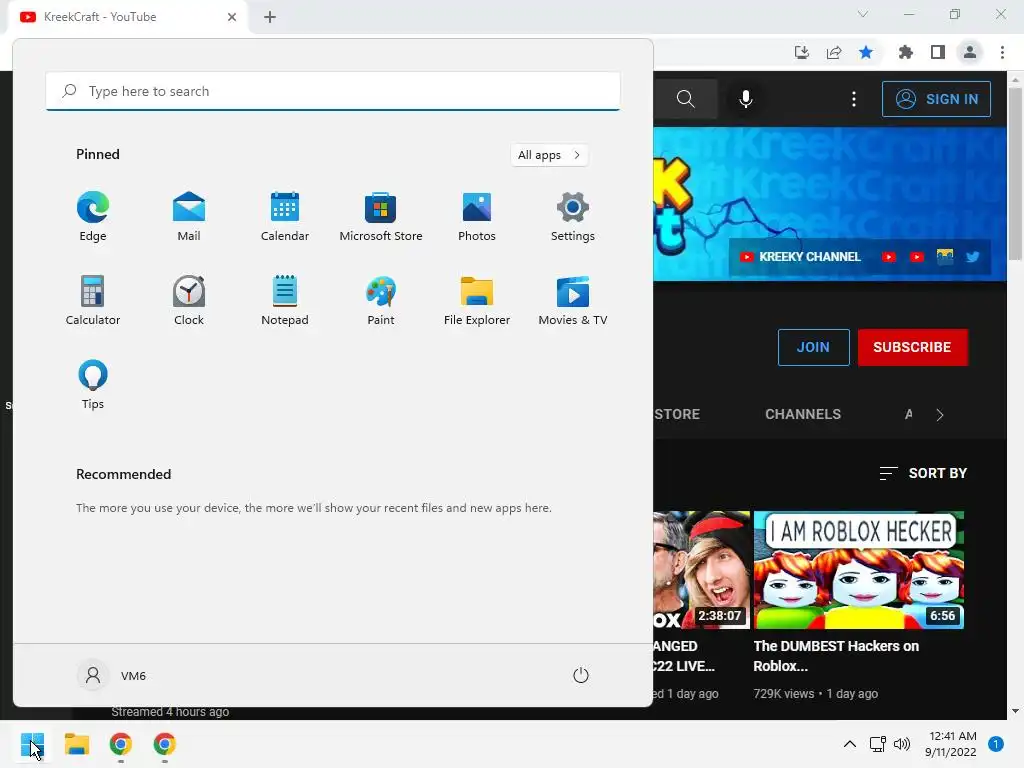Focus the Type here to search box
Screen dimensions: 1024x768
(x=333, y=91)
